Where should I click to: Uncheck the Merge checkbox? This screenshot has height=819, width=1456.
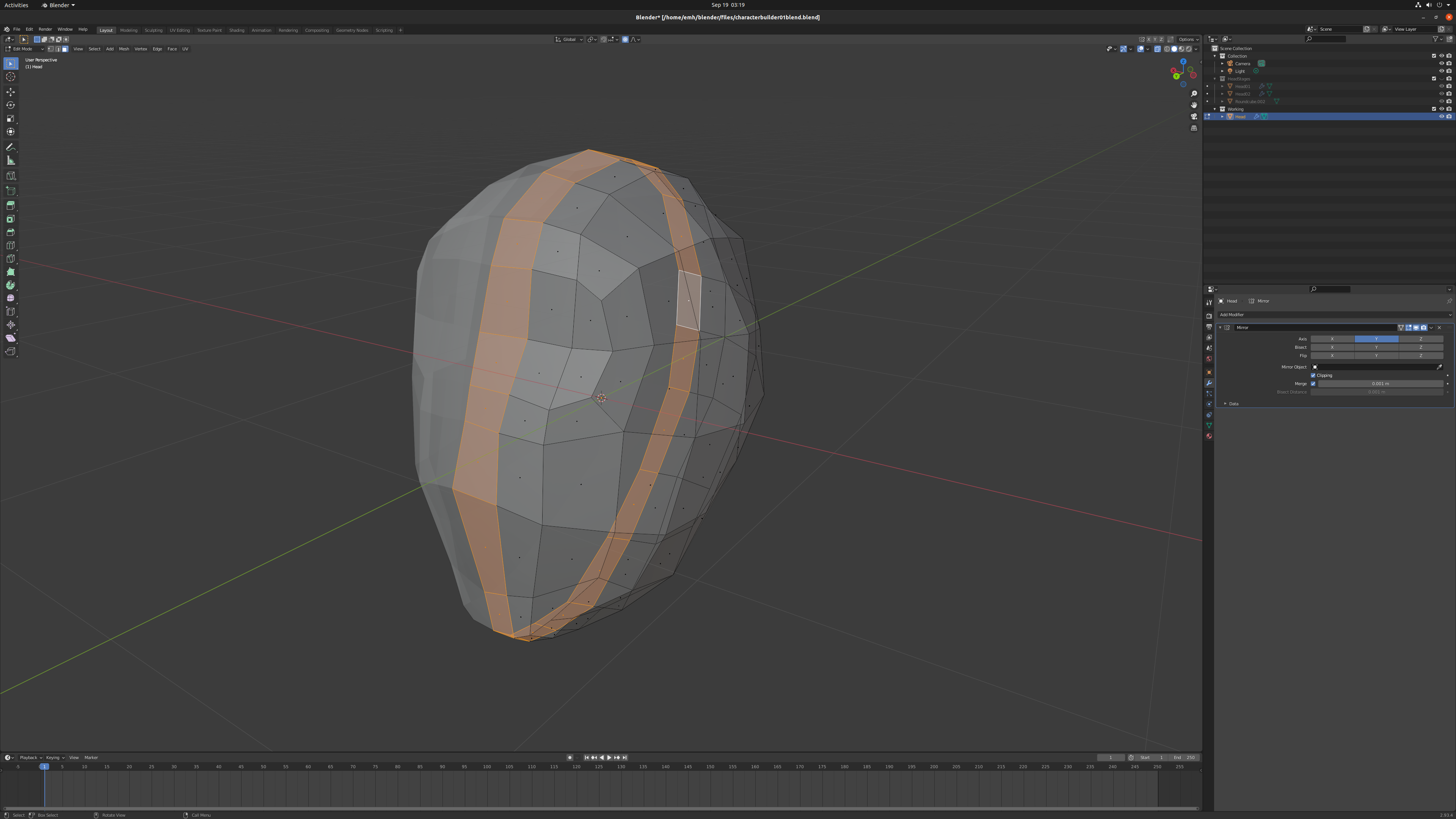(1313, 384)
